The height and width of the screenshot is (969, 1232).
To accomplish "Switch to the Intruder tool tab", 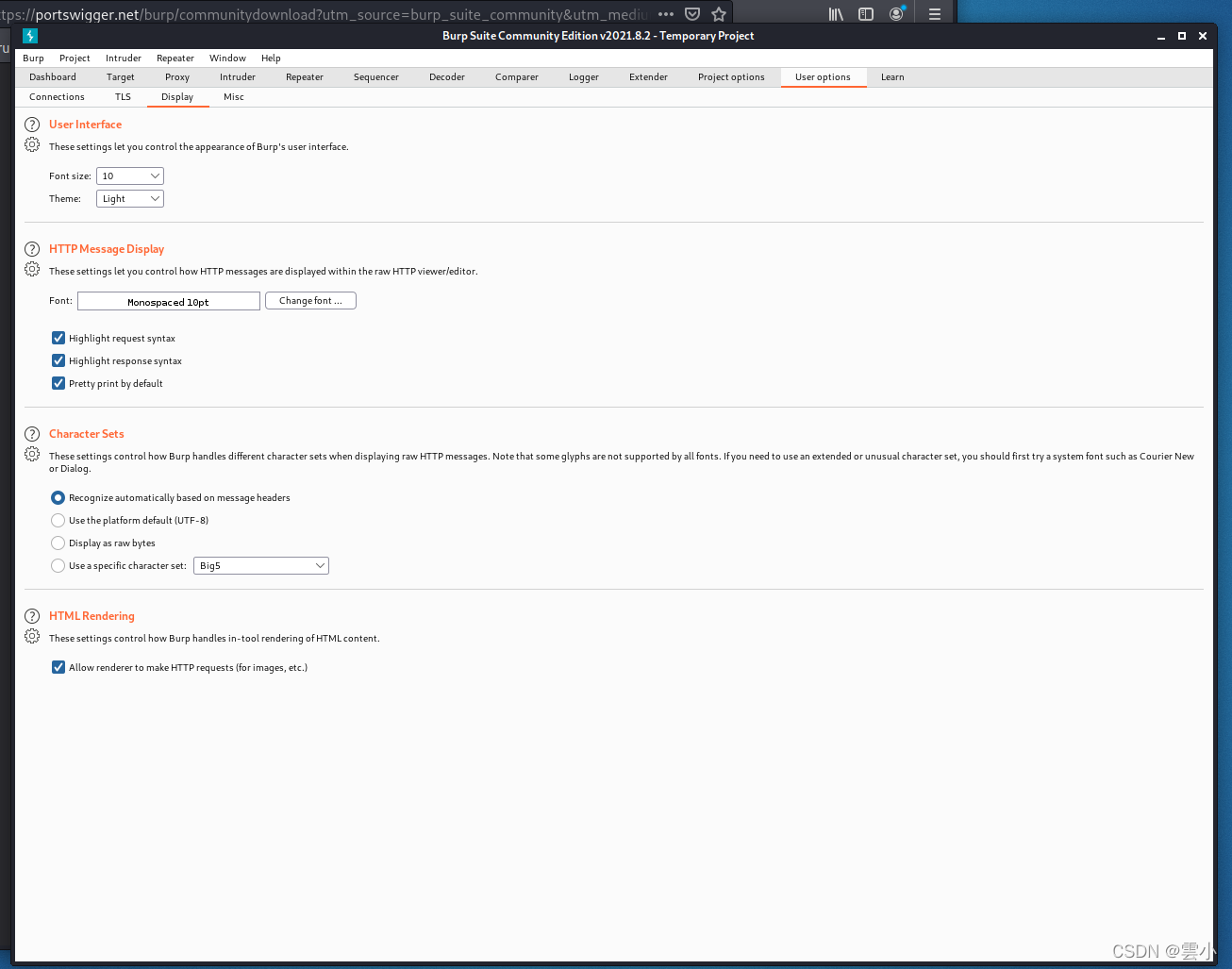I will (x=238, y=77).
